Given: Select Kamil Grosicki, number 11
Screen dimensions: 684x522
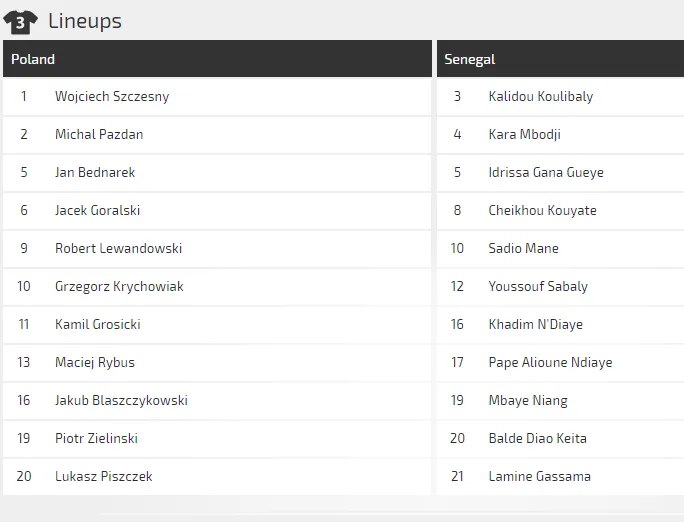Looking at the screenshot, I should point(98,325).
